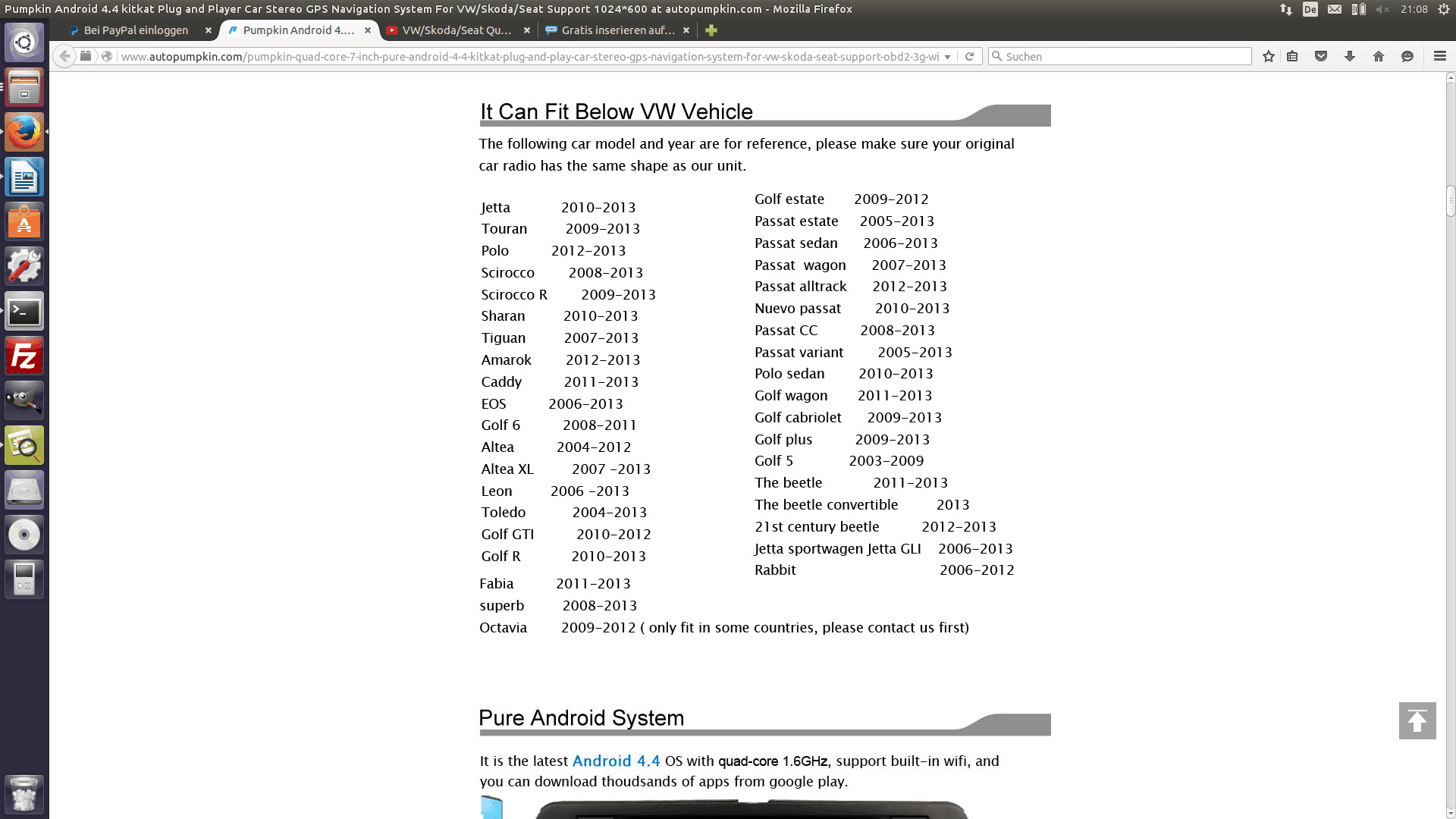Viewport: 1456px width, 819px height.
Task: Click 'It Can Fit Below VW Vehicle' heading
Action: click(617, 111)
